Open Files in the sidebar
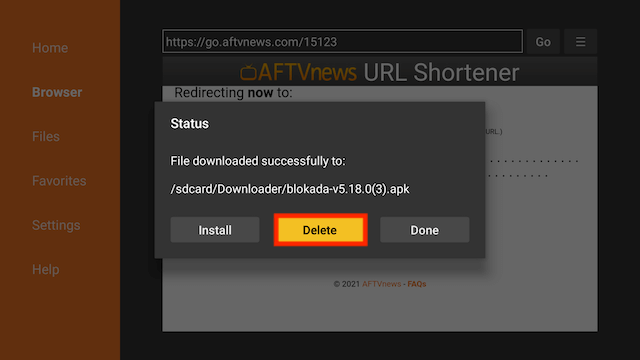The width and height of the screenshot is (640, 360). [x=46, y=136]
